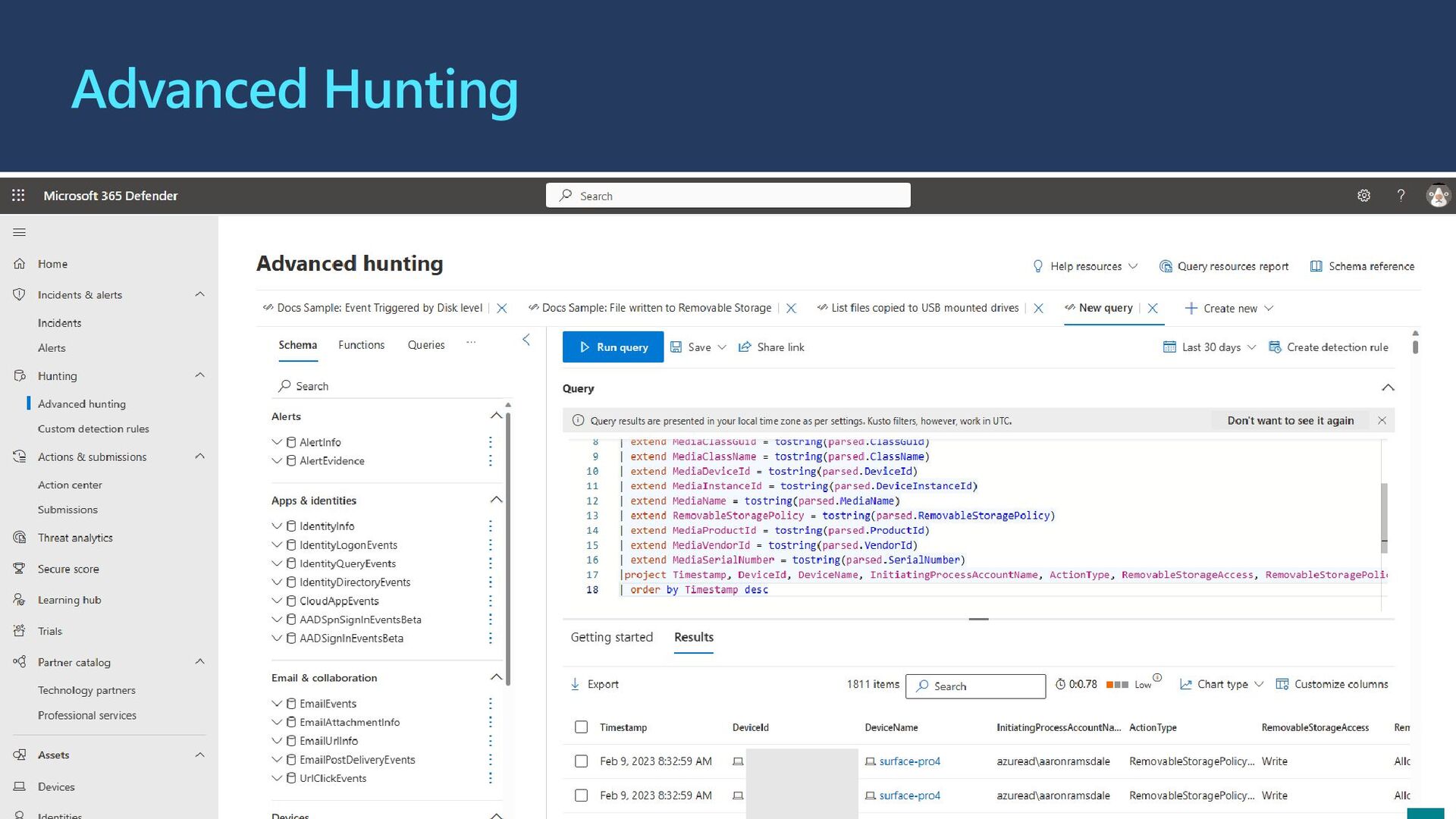This screenshot has height=819, width=1456.
Task: Close the Docs Sample Disk level query tab
Action: click(x=502, y=309)
